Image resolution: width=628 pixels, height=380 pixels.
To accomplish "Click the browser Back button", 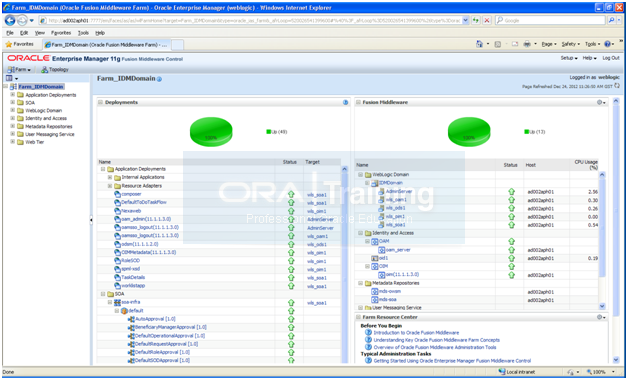I will pos(10,20).
